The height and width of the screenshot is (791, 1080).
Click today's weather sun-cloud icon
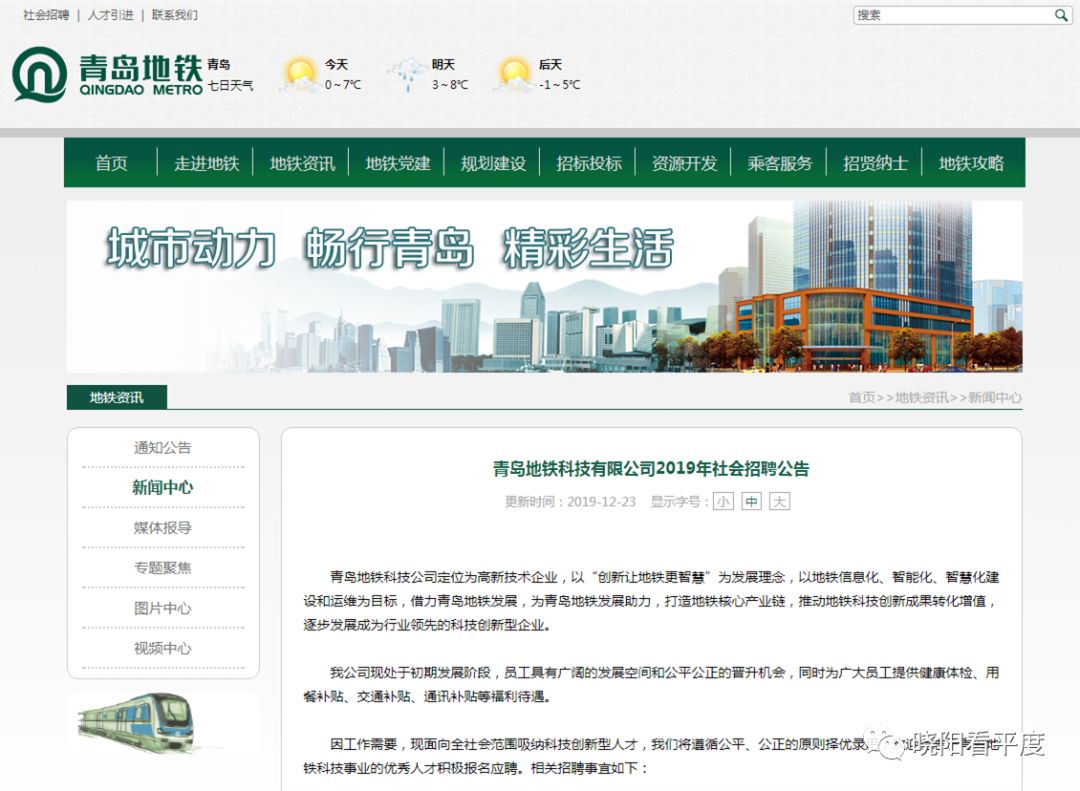[299, 75]
